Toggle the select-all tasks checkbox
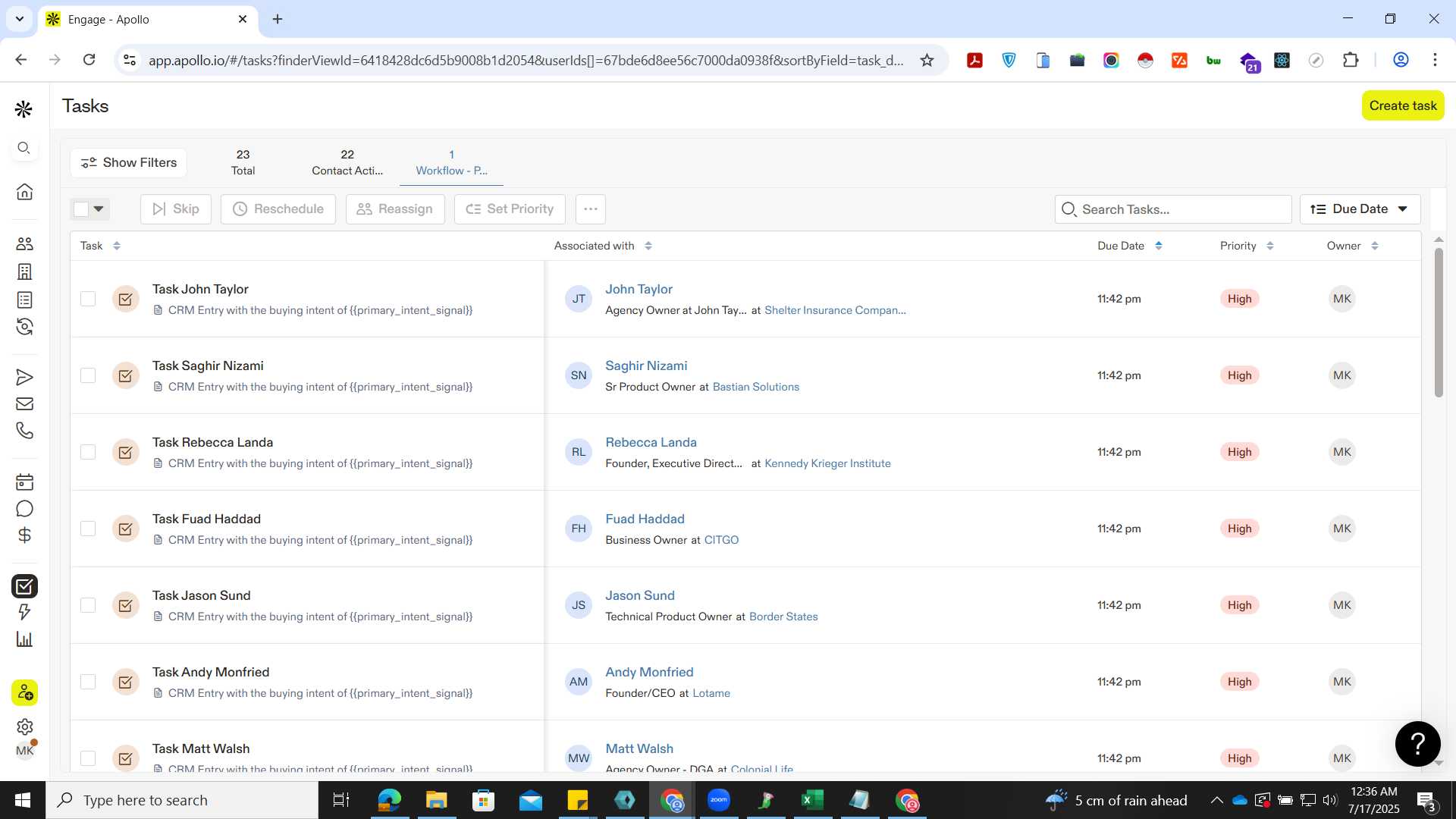 81,209
